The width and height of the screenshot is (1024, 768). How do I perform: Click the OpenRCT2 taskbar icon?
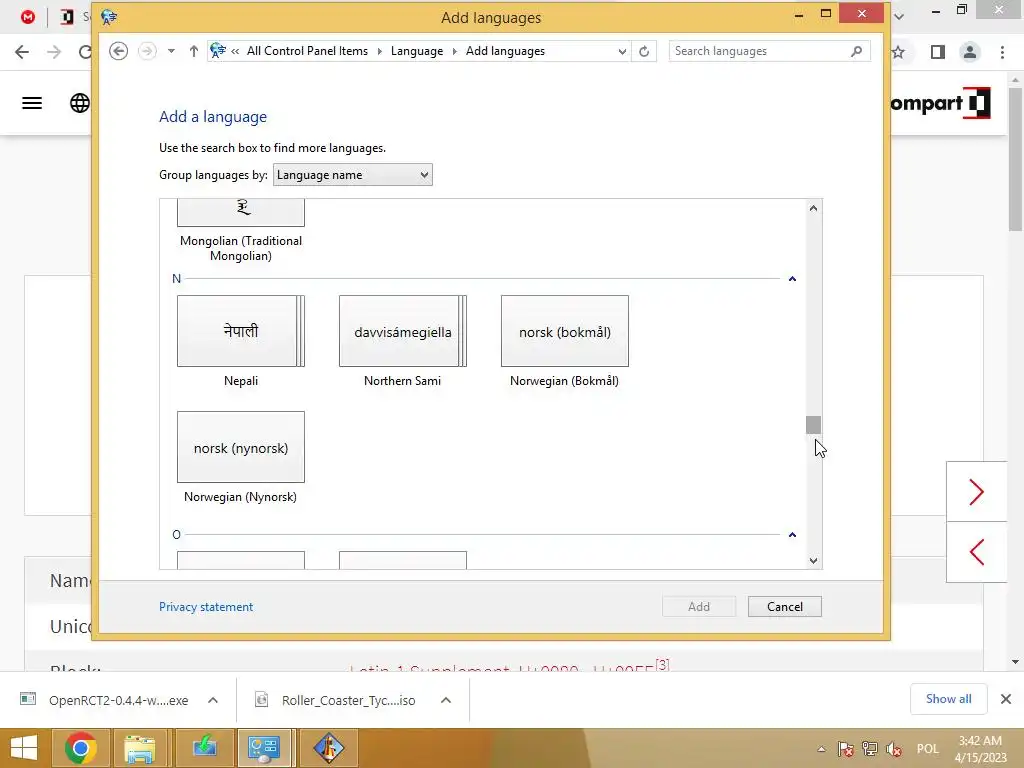coord(328,748)
